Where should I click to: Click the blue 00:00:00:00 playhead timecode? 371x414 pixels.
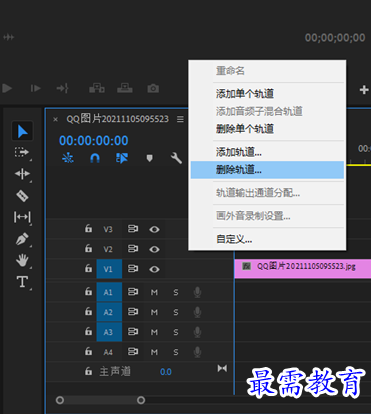[94, 141]
